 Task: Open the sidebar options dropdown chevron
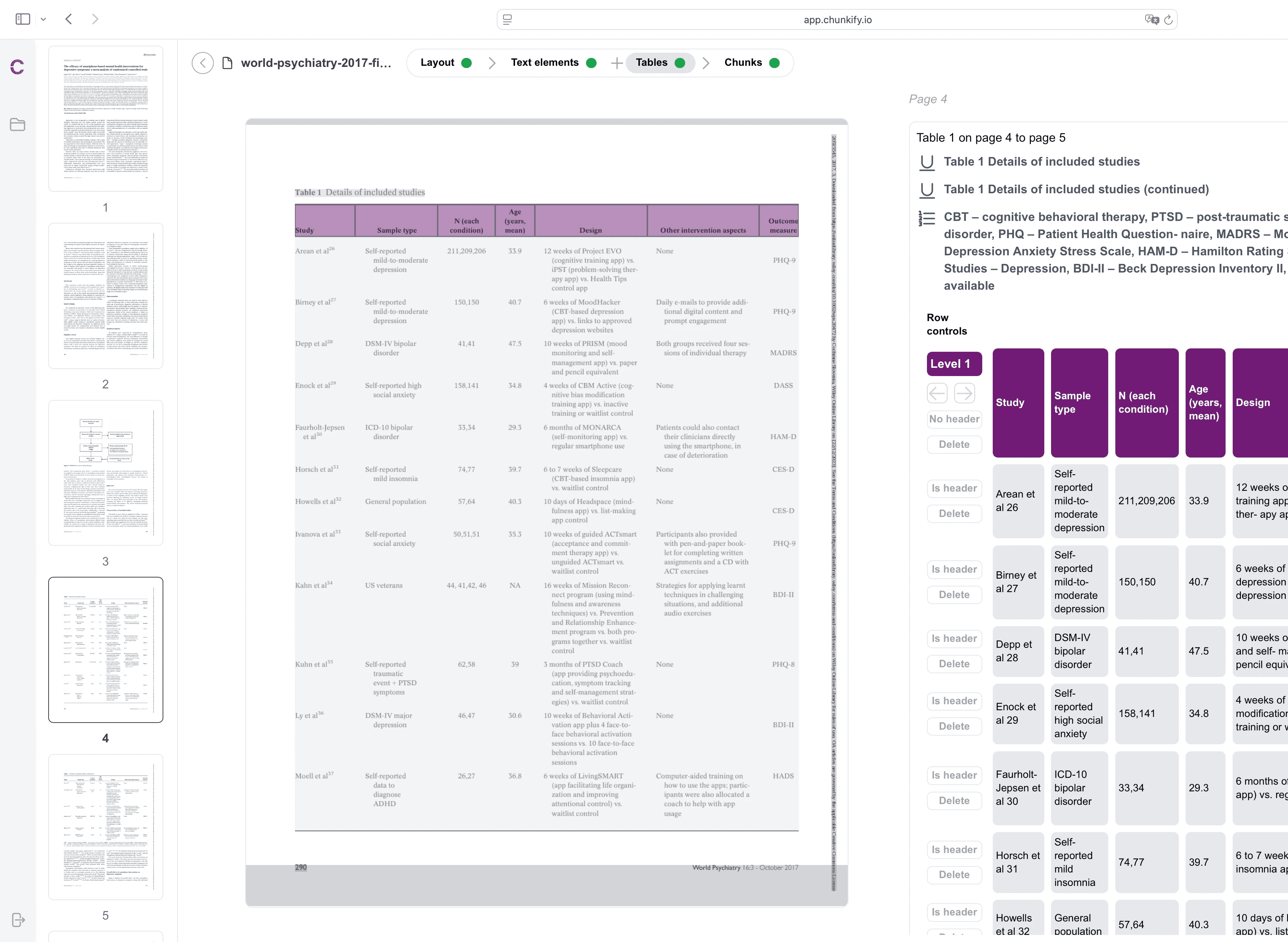[43, 19]
